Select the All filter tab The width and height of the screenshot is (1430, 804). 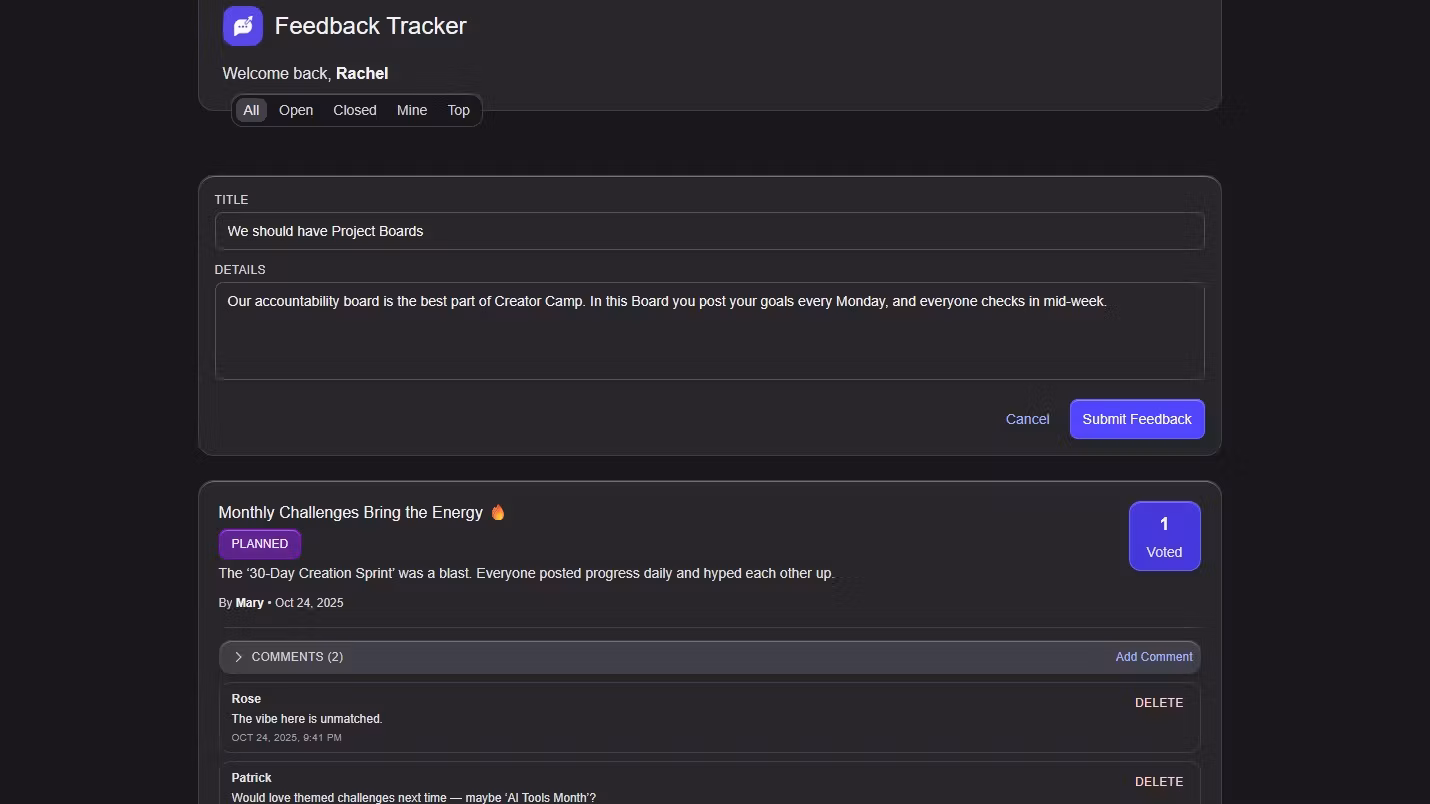(251, 110)
